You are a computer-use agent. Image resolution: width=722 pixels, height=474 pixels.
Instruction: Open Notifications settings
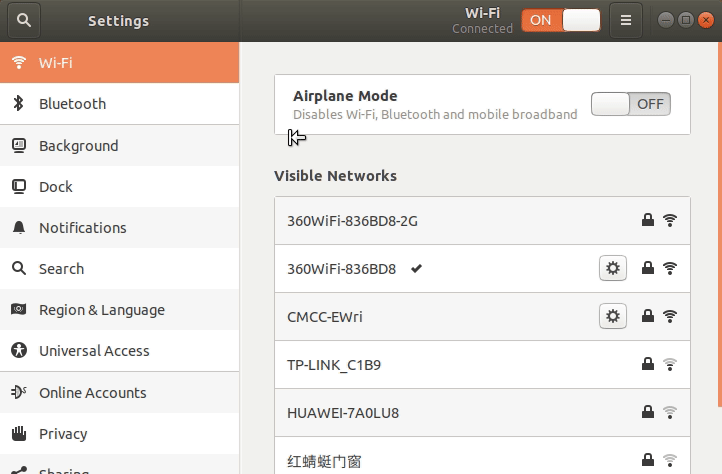[119, 228]
